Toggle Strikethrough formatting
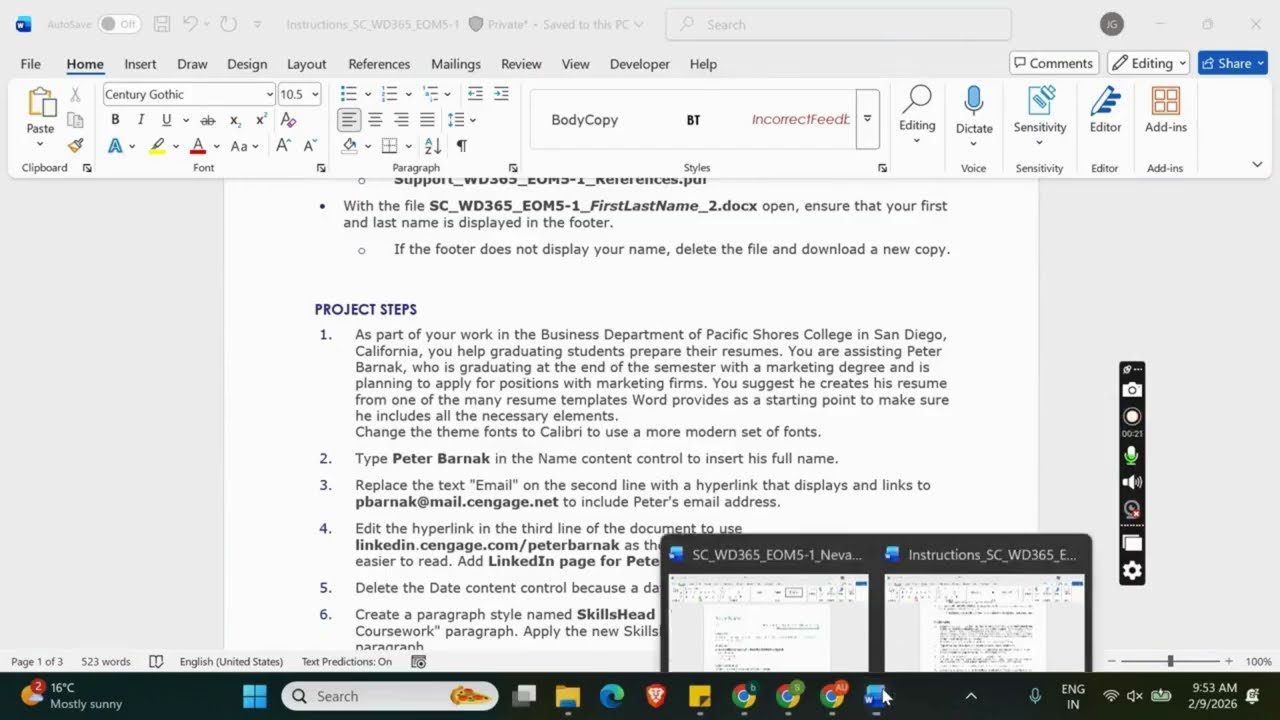 tap(208, 120)
